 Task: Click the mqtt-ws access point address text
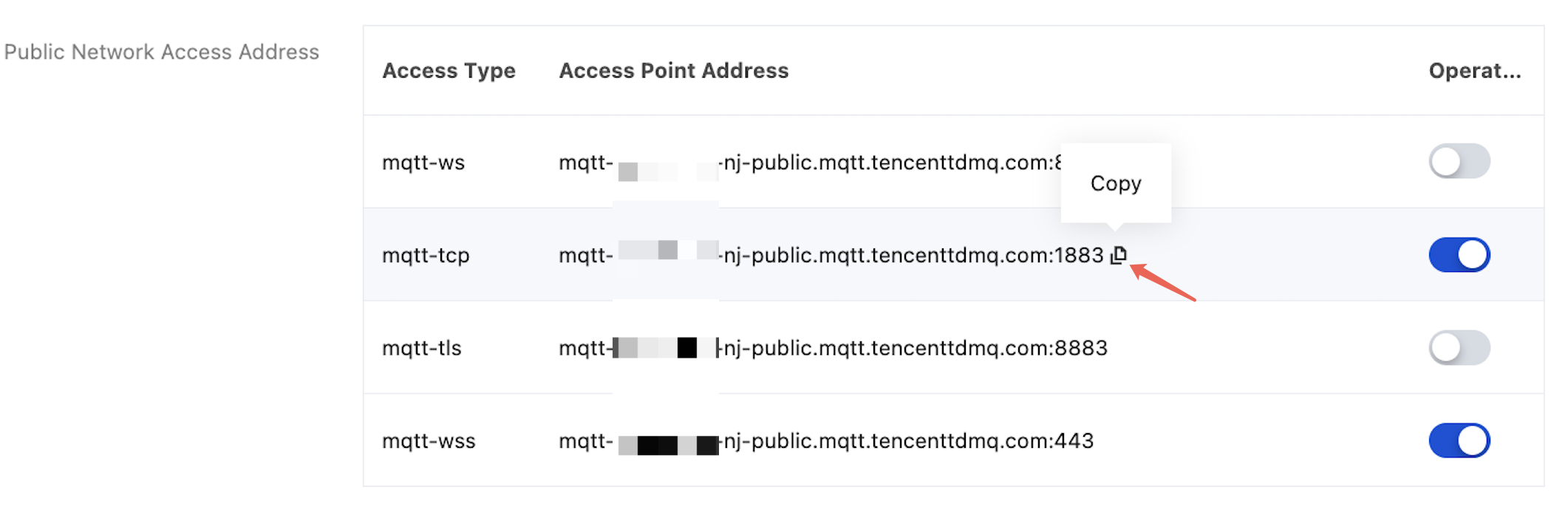pos(887,163)
